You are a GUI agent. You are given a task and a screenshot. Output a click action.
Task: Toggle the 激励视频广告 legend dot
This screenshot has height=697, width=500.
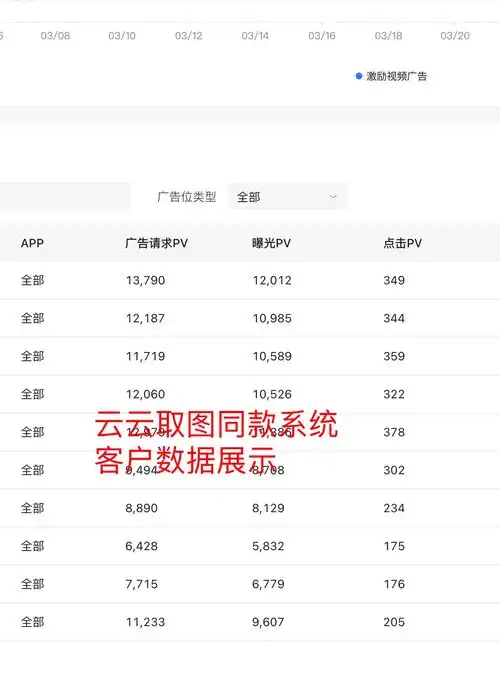coord(359,76)
